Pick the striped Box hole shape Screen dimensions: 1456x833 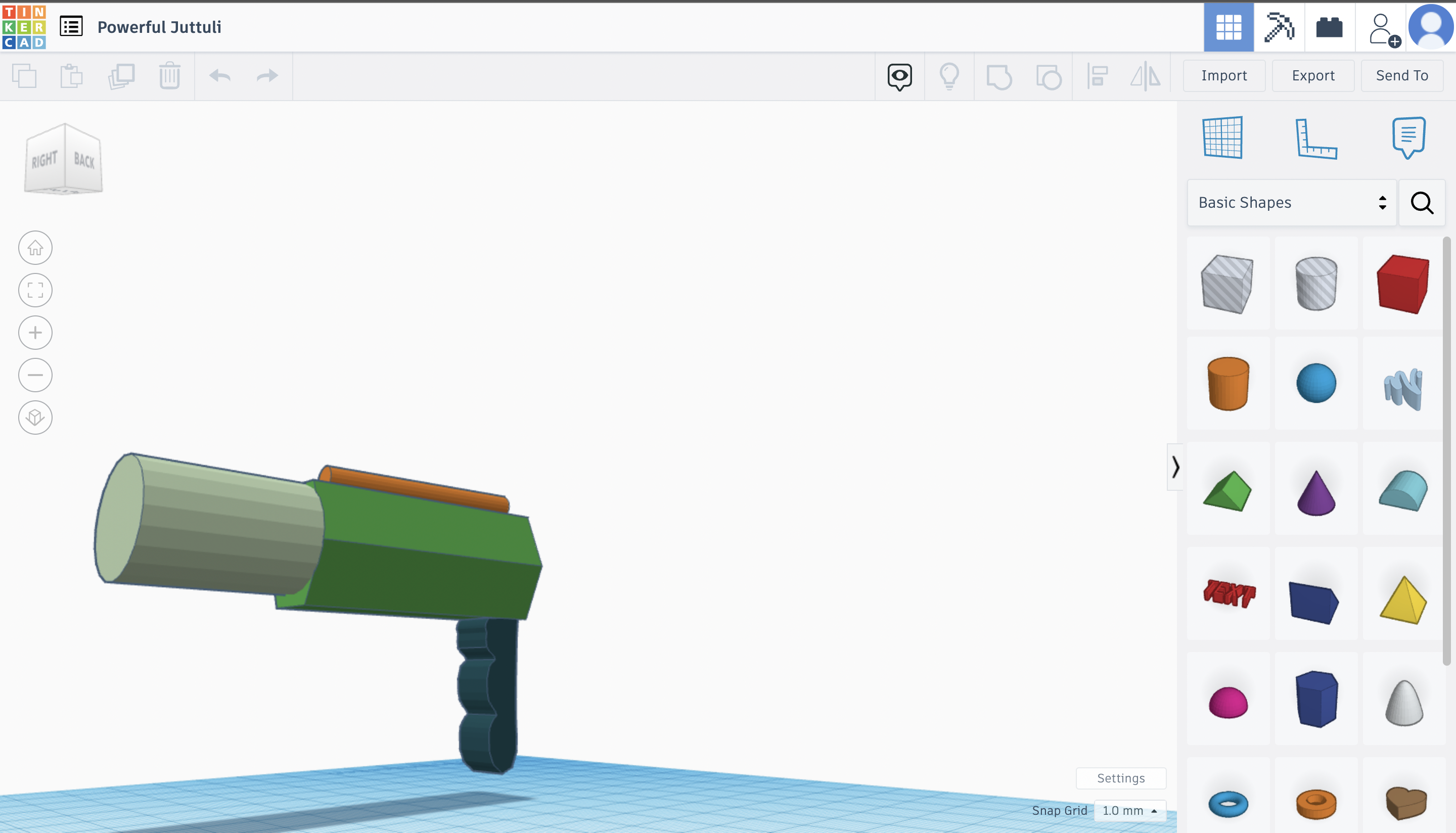coord(1227,283)
